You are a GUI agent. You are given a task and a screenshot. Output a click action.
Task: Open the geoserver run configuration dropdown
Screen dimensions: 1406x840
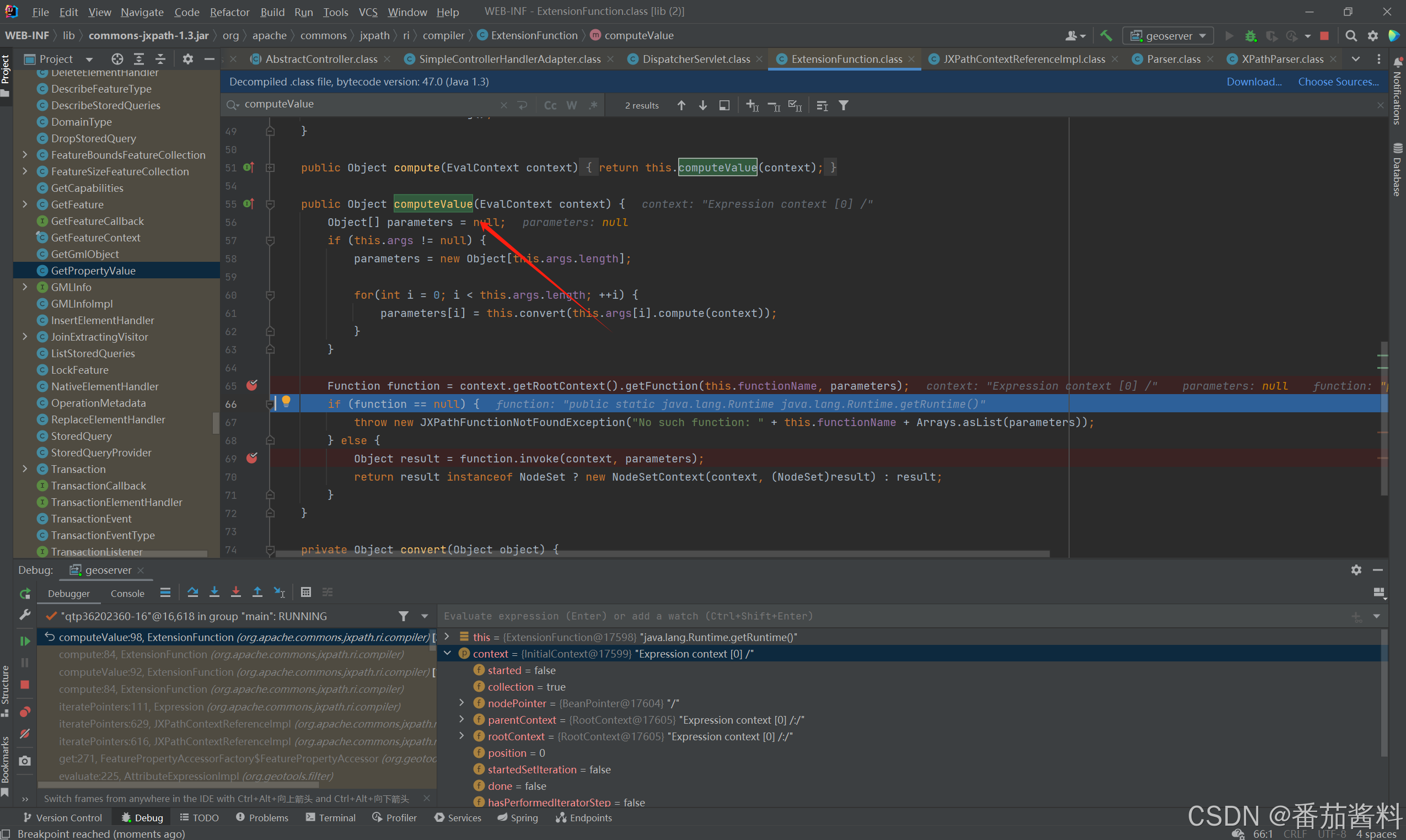tap(1169, 36)
